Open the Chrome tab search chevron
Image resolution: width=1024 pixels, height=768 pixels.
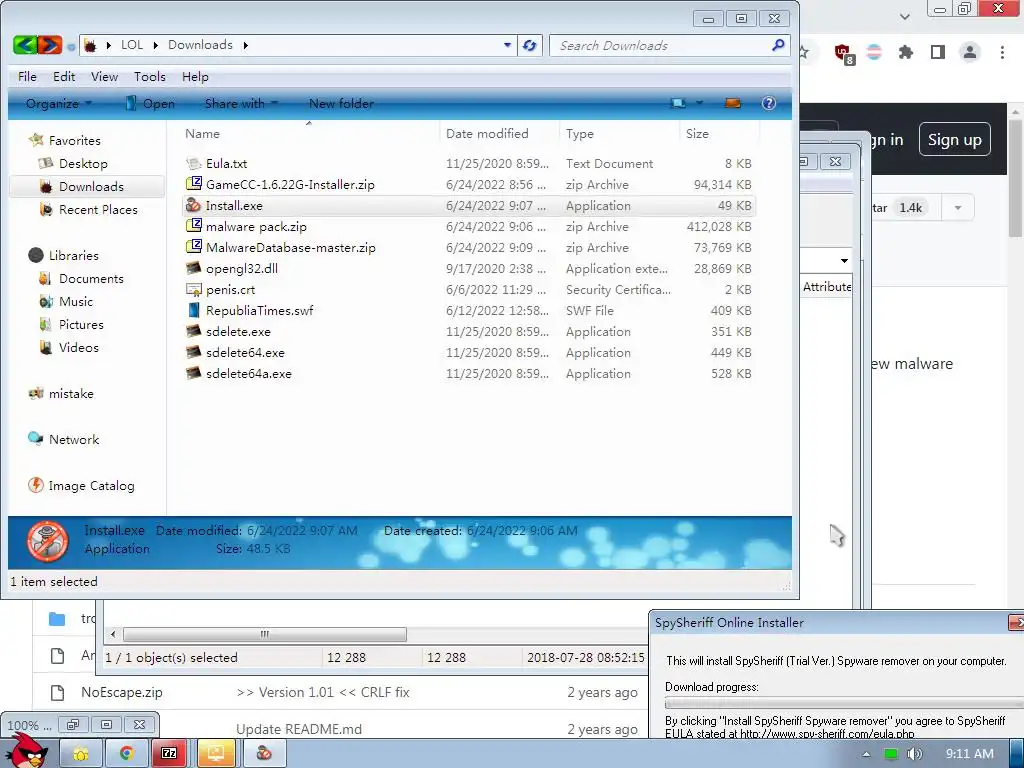904,16
